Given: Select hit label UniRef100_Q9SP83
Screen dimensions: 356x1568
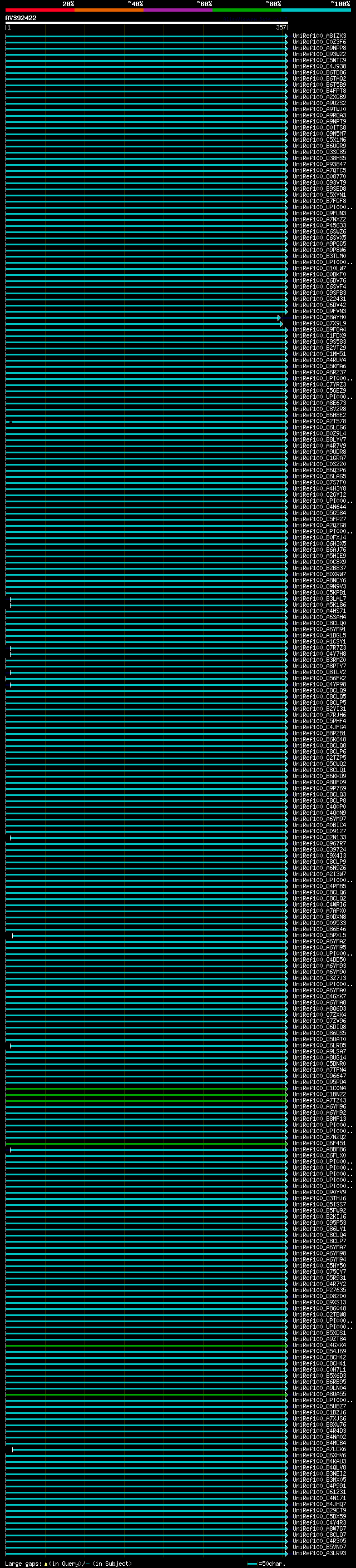Looking at the screenshot, I should coord(319,293).
